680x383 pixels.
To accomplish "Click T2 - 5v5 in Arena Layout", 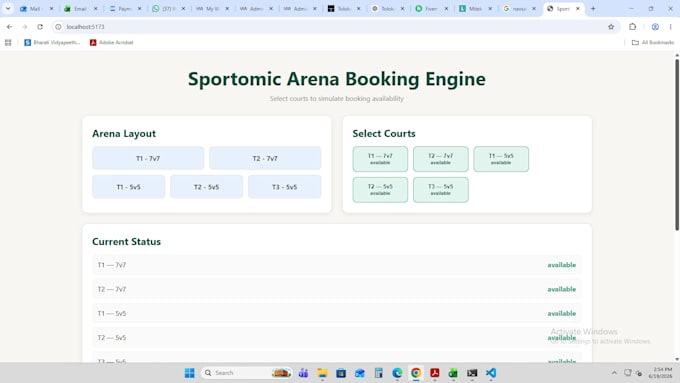I will [x=206, y=187].
